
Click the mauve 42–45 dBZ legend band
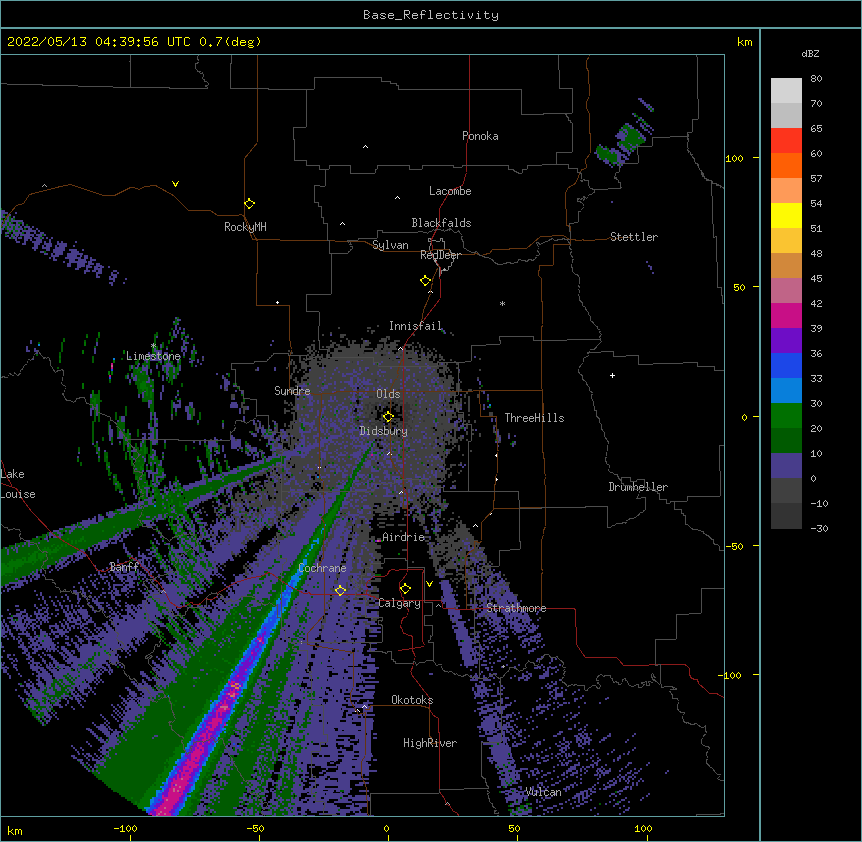click(786, 291)
